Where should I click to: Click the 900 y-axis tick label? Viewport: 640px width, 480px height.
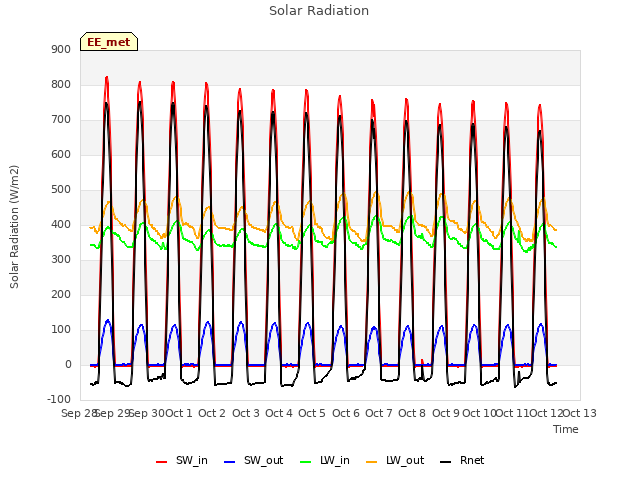61,49
